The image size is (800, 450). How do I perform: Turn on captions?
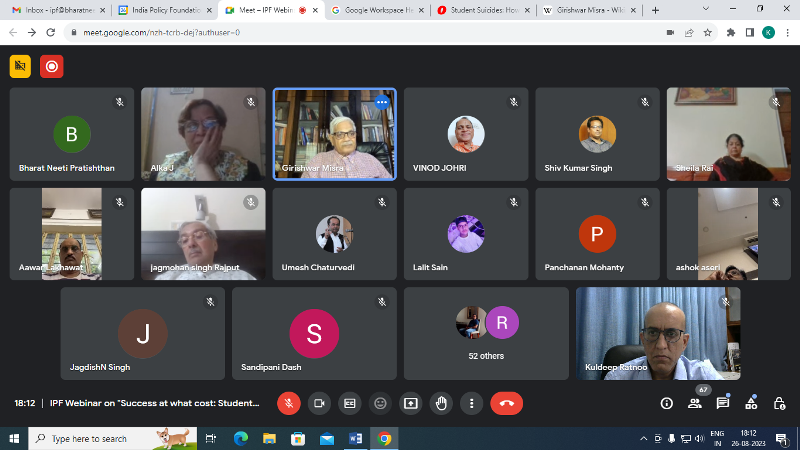(350, 403)
